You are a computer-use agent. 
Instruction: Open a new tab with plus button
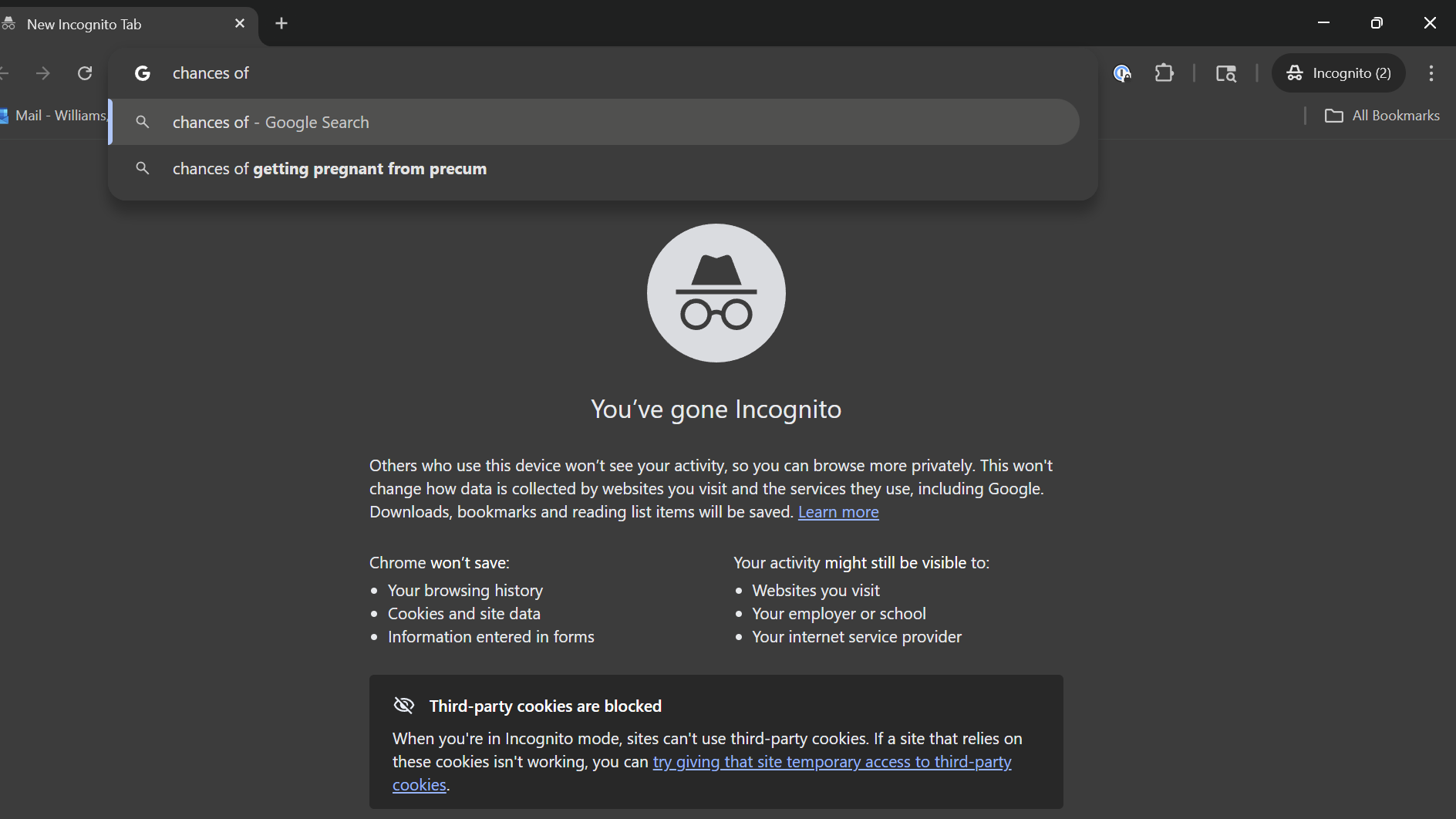pos(281,24)
